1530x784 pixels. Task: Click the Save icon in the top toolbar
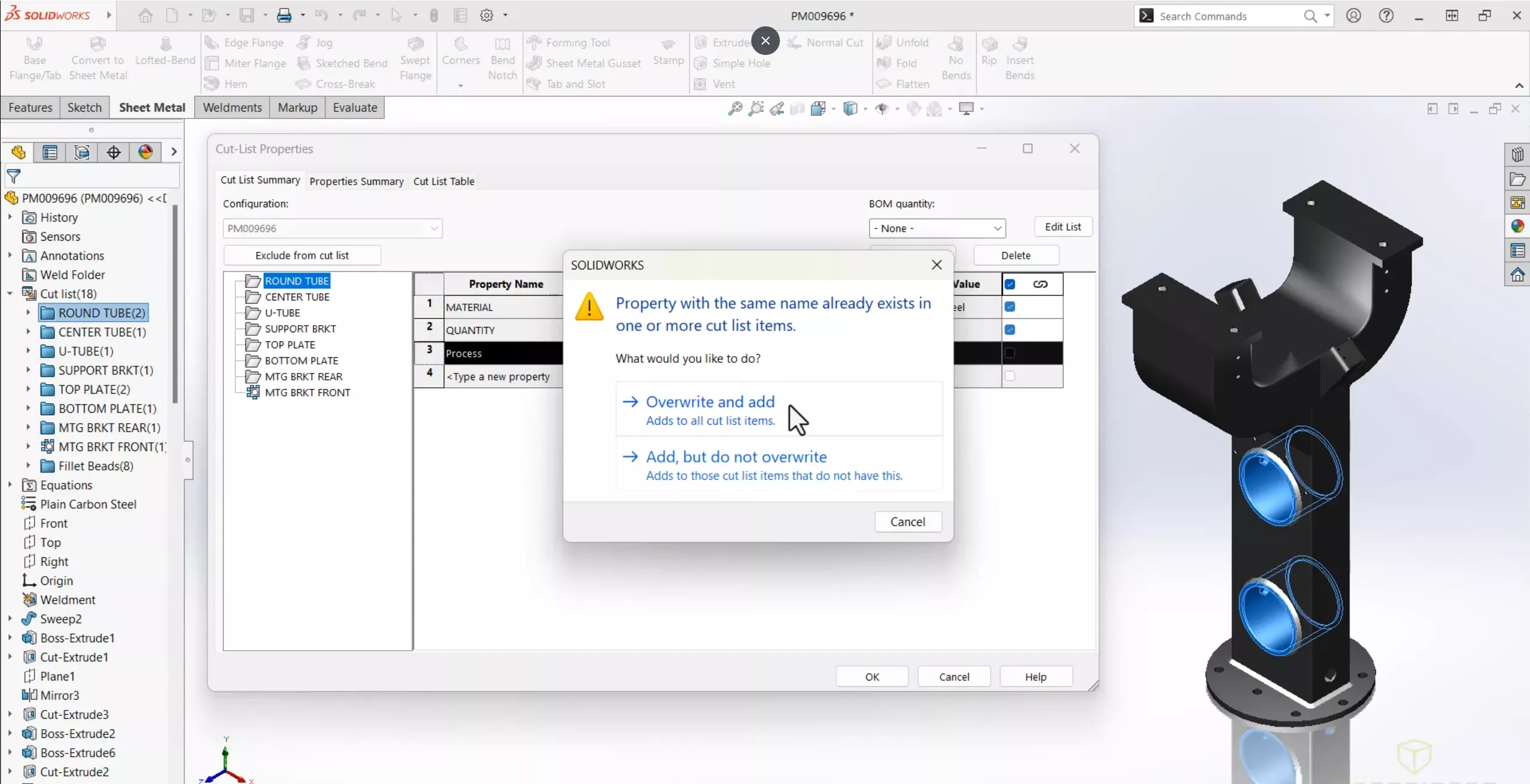click(247, 16)
